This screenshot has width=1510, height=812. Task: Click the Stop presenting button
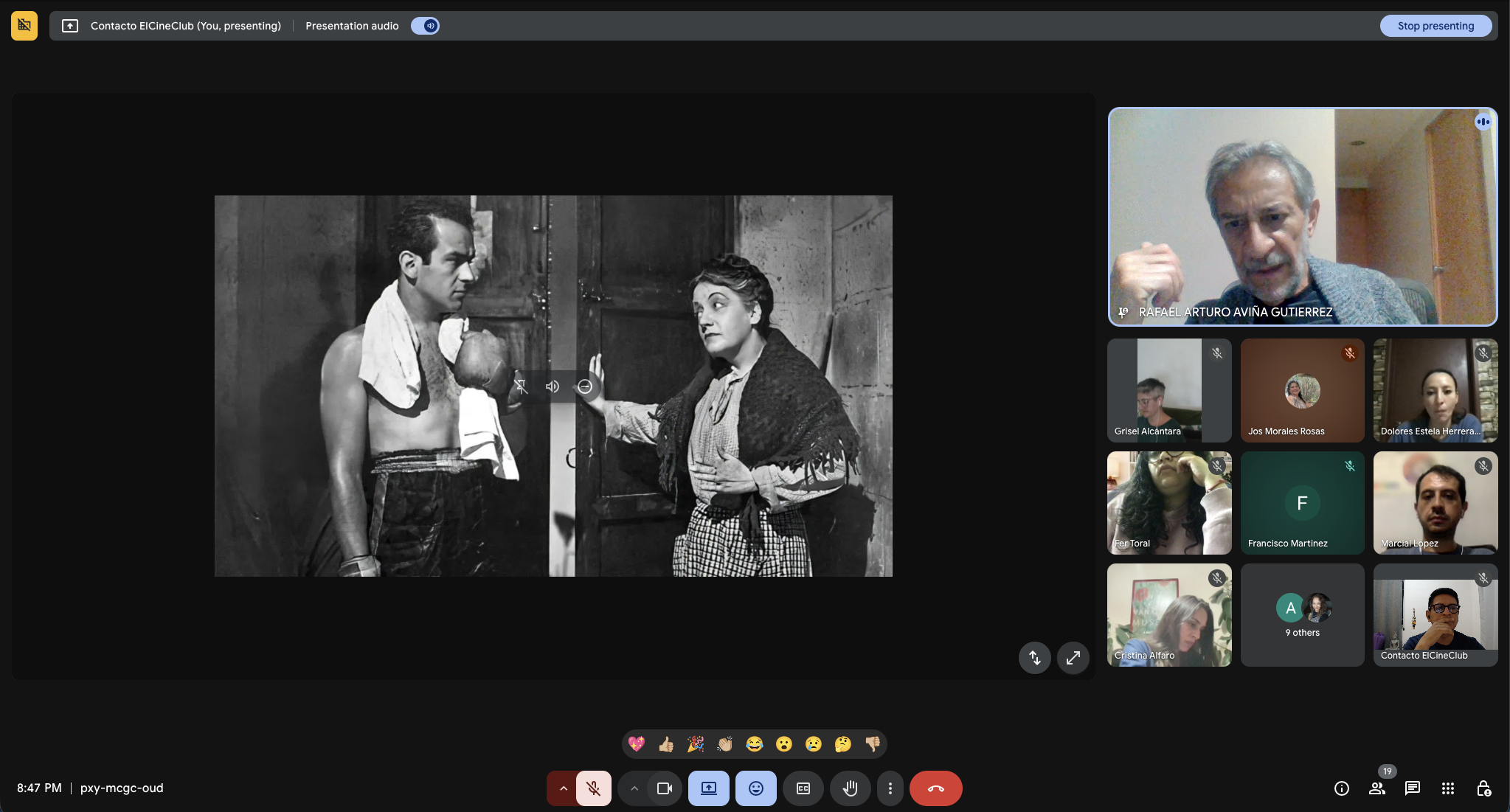1435,26
